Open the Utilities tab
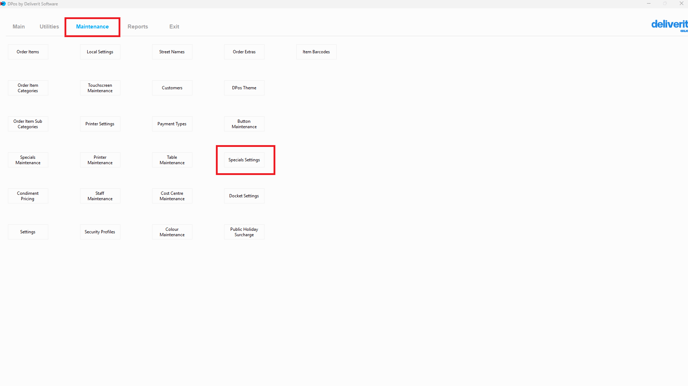This screenshot has height=386, width=688. (x=49, y=27)
